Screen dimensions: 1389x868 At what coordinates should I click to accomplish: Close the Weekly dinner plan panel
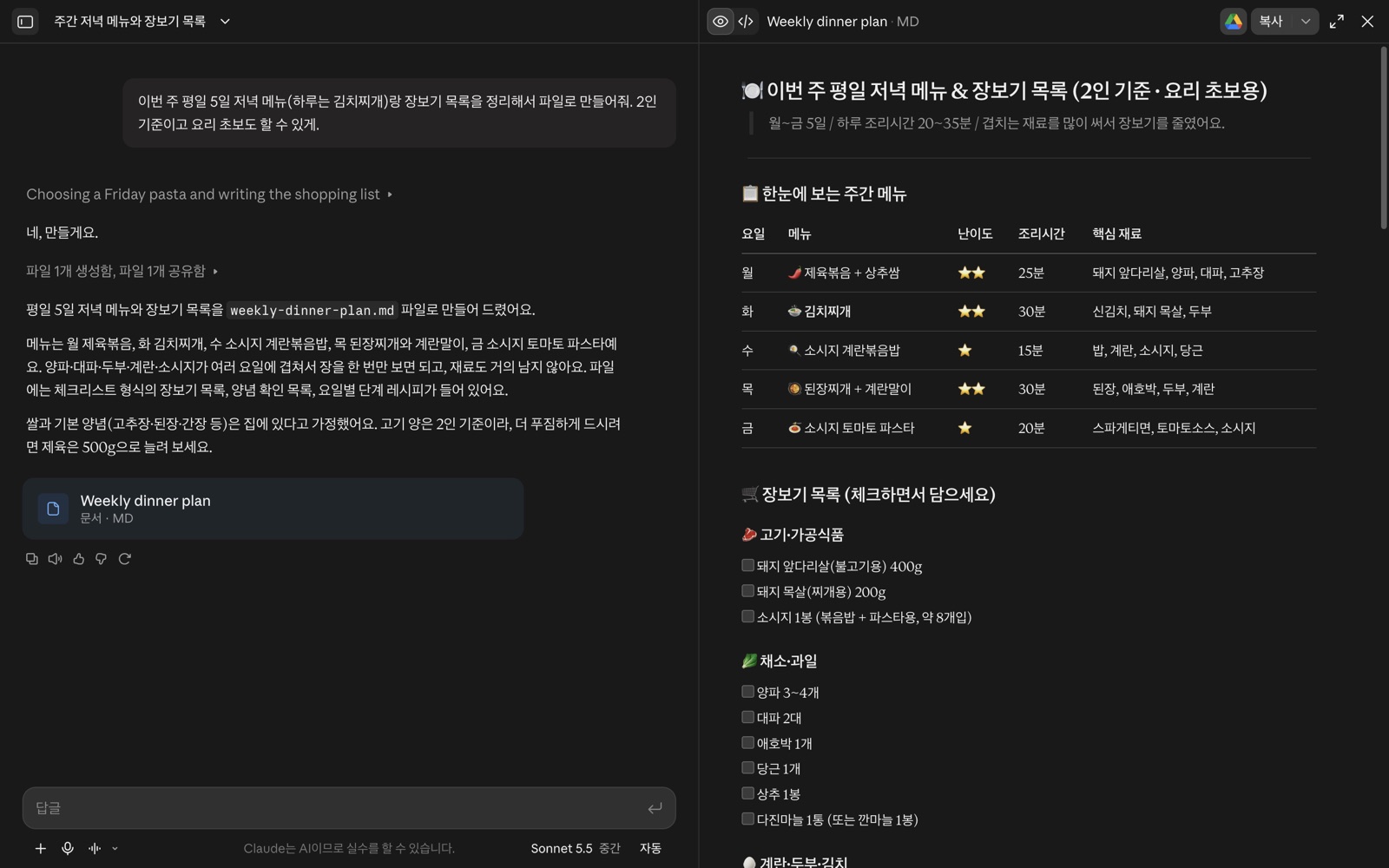click(1367, 22)
